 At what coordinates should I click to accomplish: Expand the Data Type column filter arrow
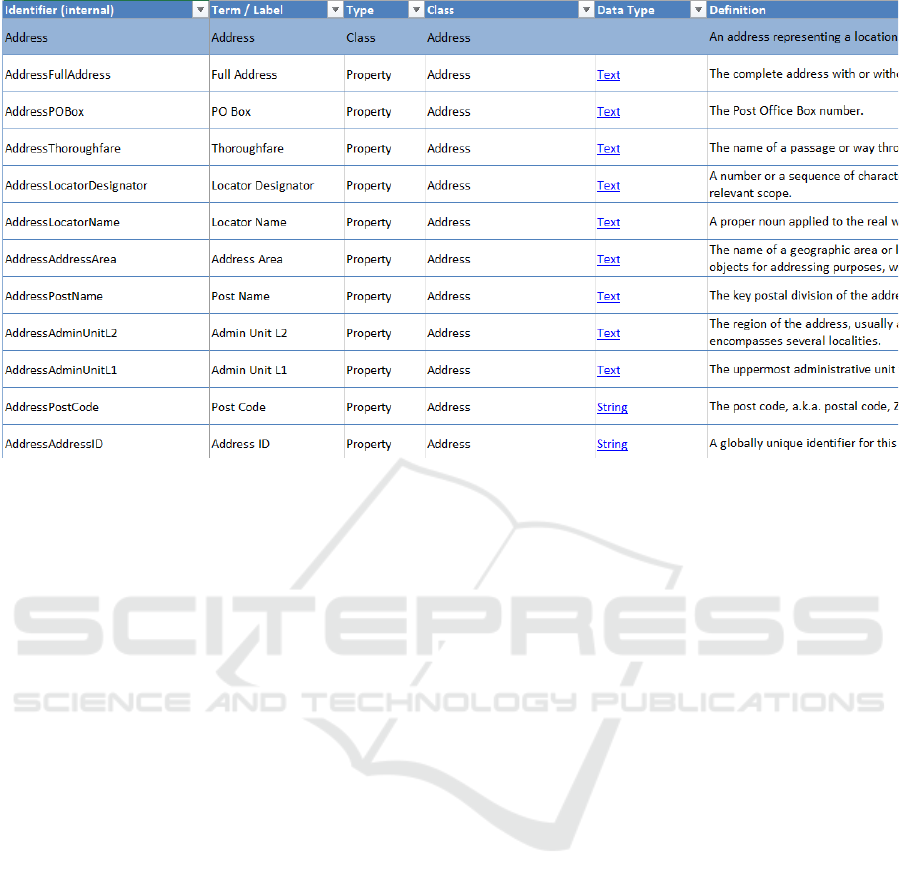[698, 10]
